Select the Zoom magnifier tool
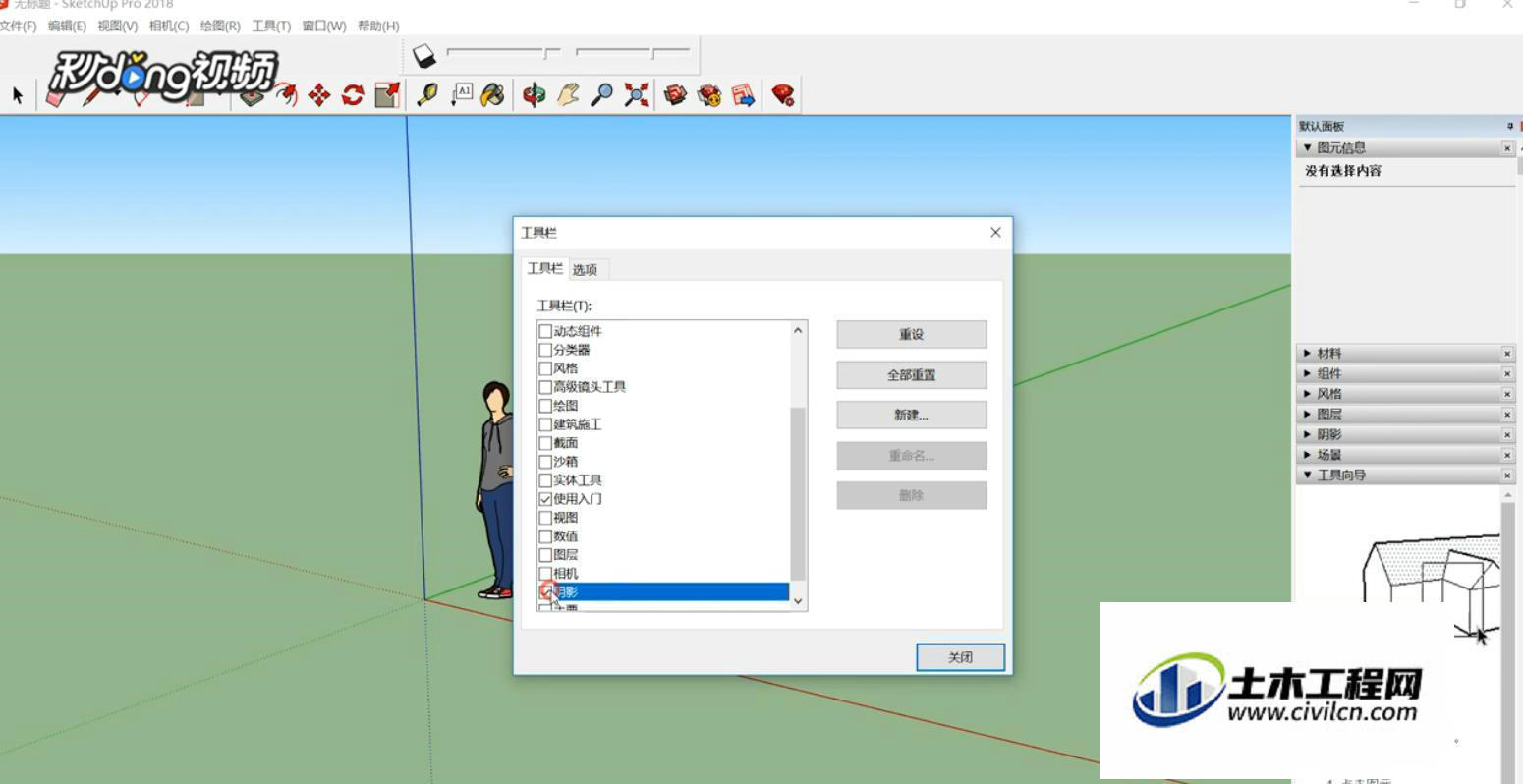Viewport: 1523px width, 784px height. [x=601, y=94]
